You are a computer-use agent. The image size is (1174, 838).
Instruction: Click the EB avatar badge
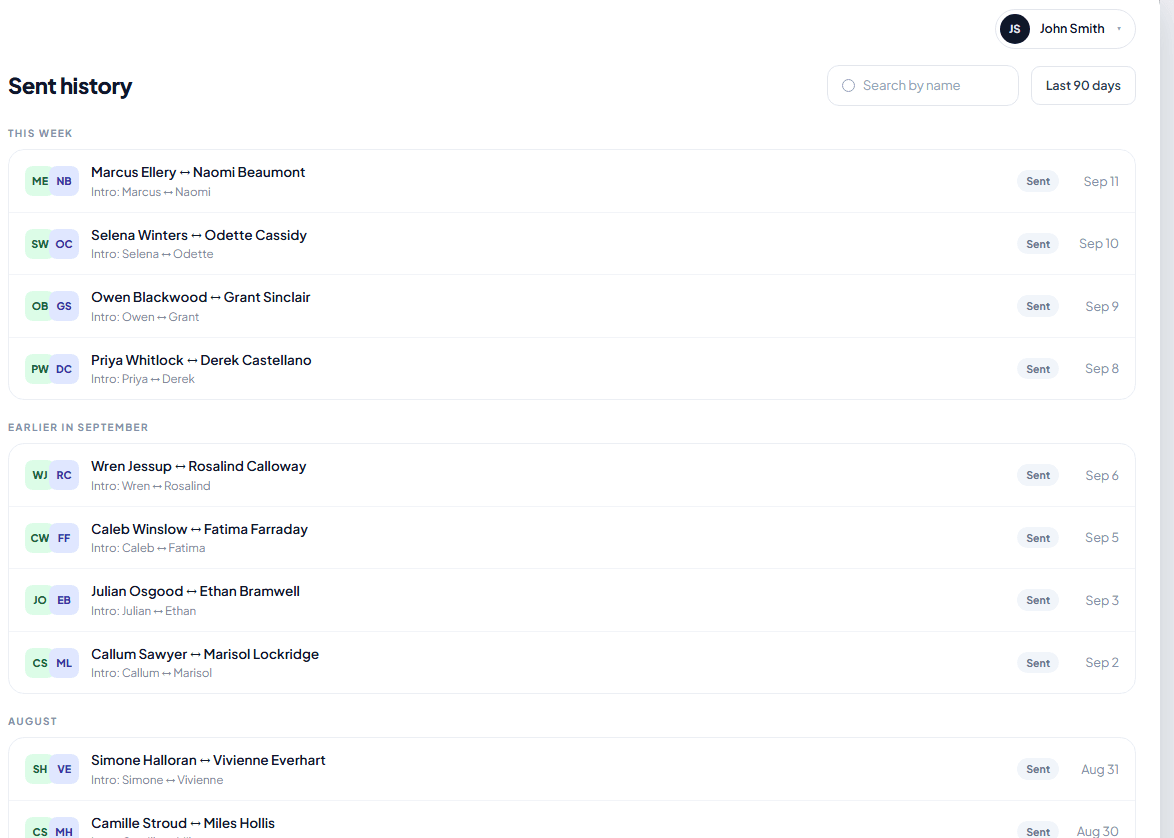pyautogui.click(x=64, y=600)
